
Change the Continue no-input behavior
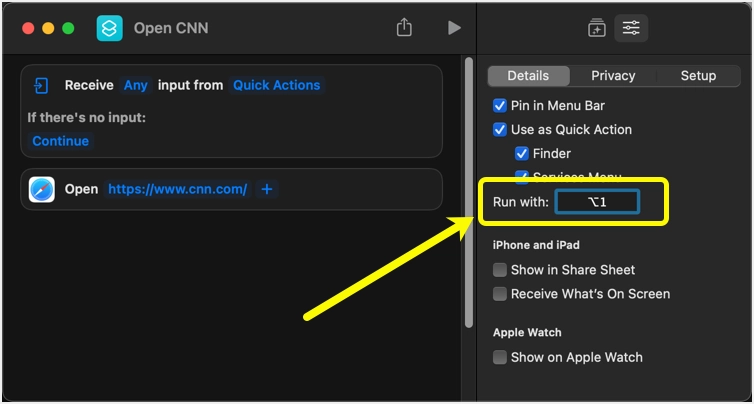pos(61,141)
